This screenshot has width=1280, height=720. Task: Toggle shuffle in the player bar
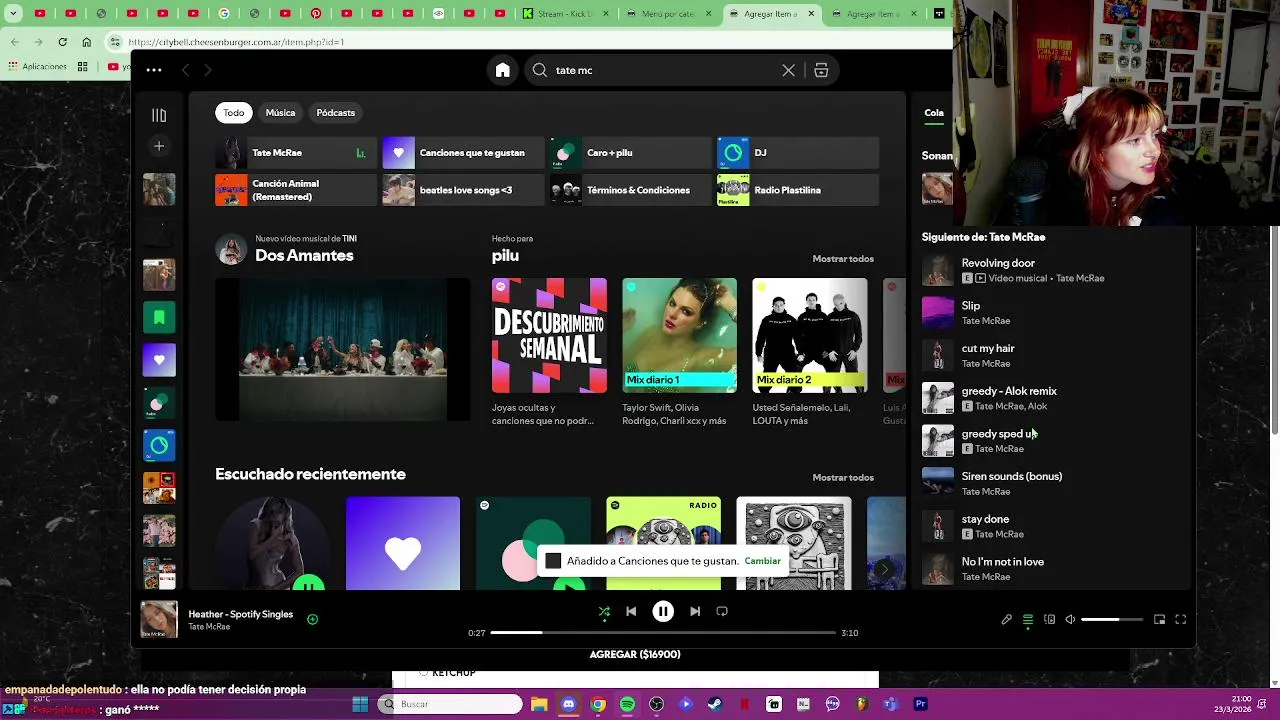pyautogui.click(x=604, y=611)
